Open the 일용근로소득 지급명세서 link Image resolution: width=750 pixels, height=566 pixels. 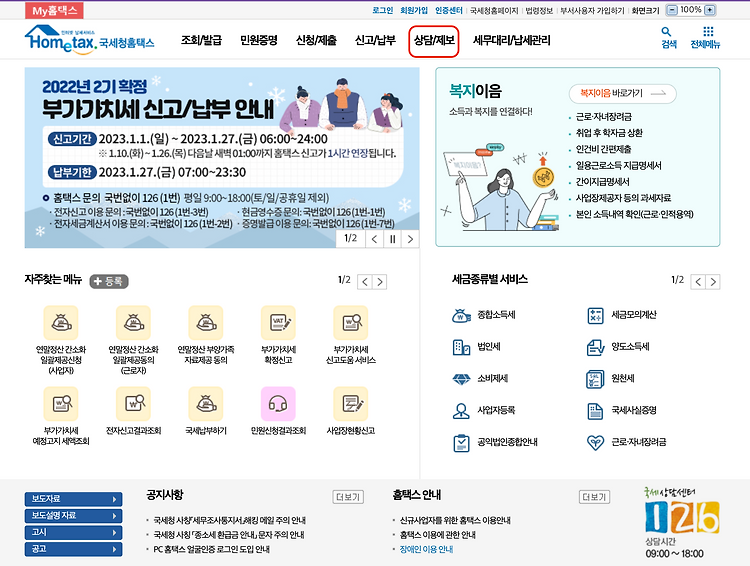coord(618,166)
